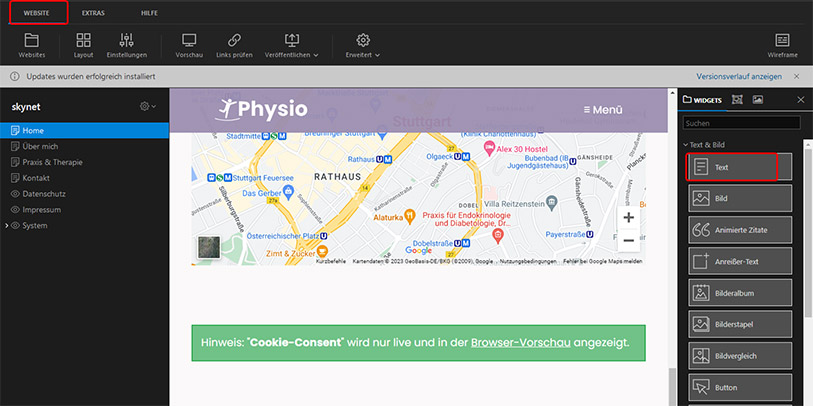The image size is (813, 406).
Task: Select the Animierte Zitate widget
Action: tap(740, 230)
